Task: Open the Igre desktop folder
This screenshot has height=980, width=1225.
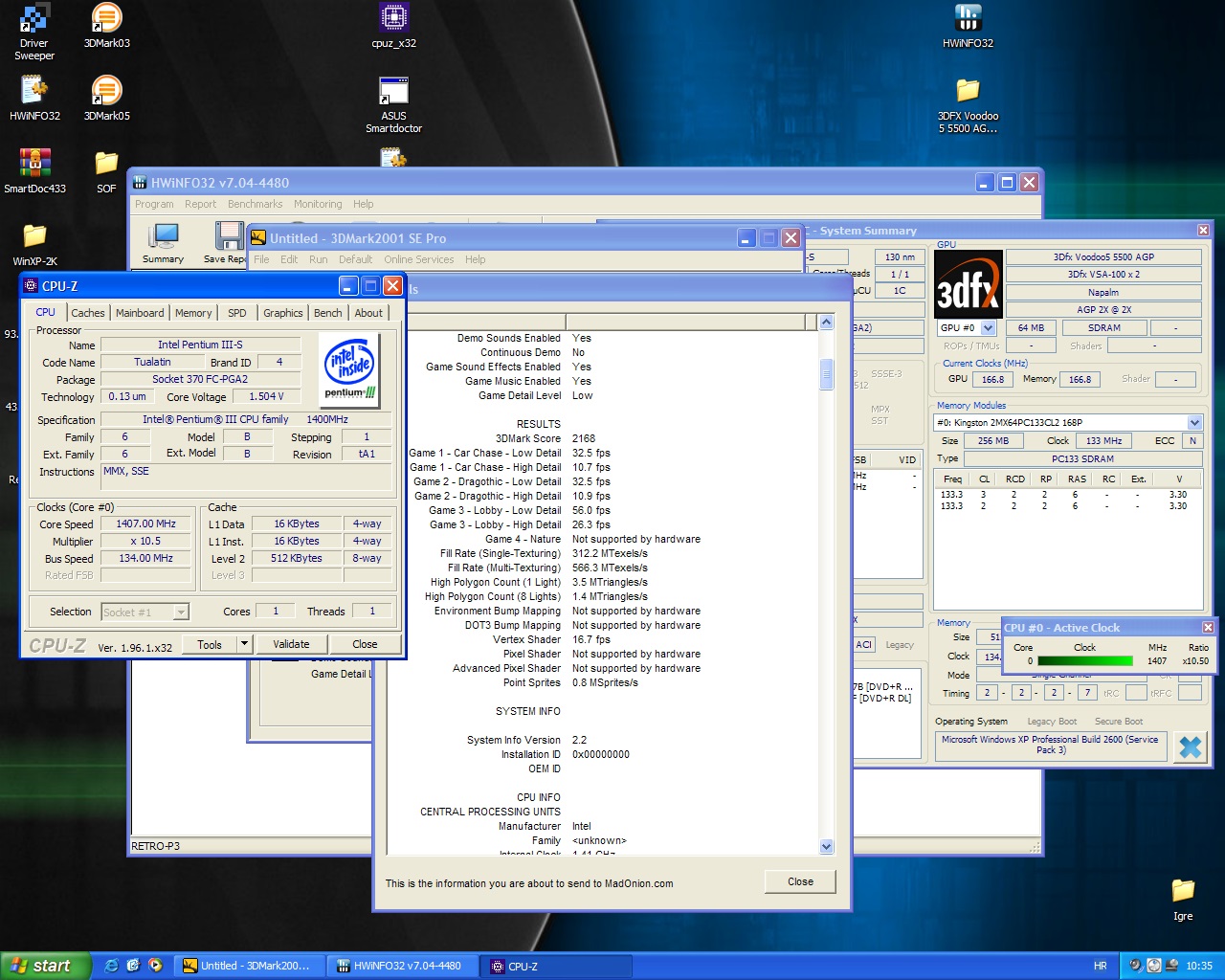Action: coord(1183,892)
